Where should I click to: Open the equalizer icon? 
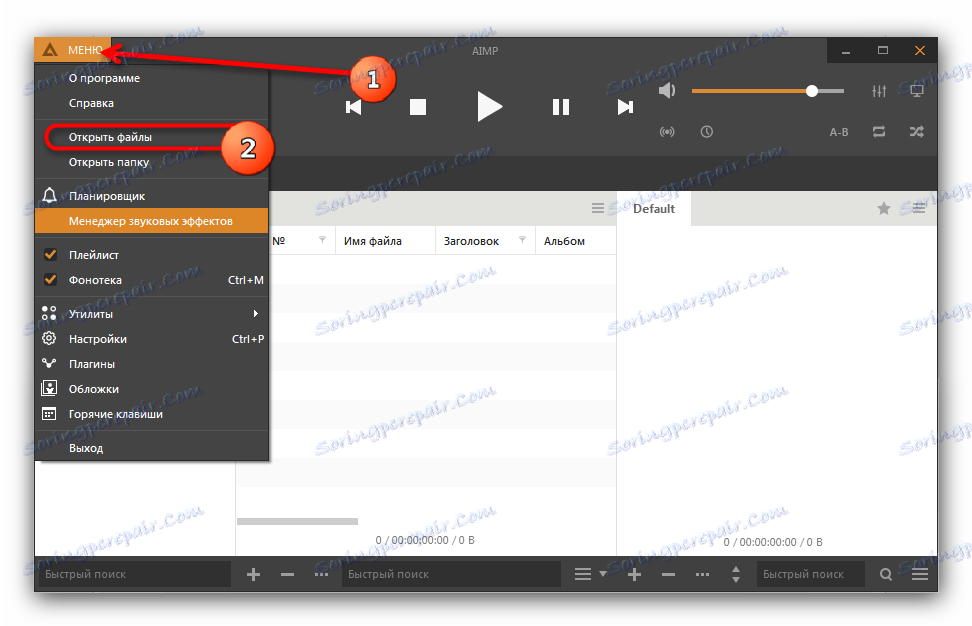(x=879, y=91)
